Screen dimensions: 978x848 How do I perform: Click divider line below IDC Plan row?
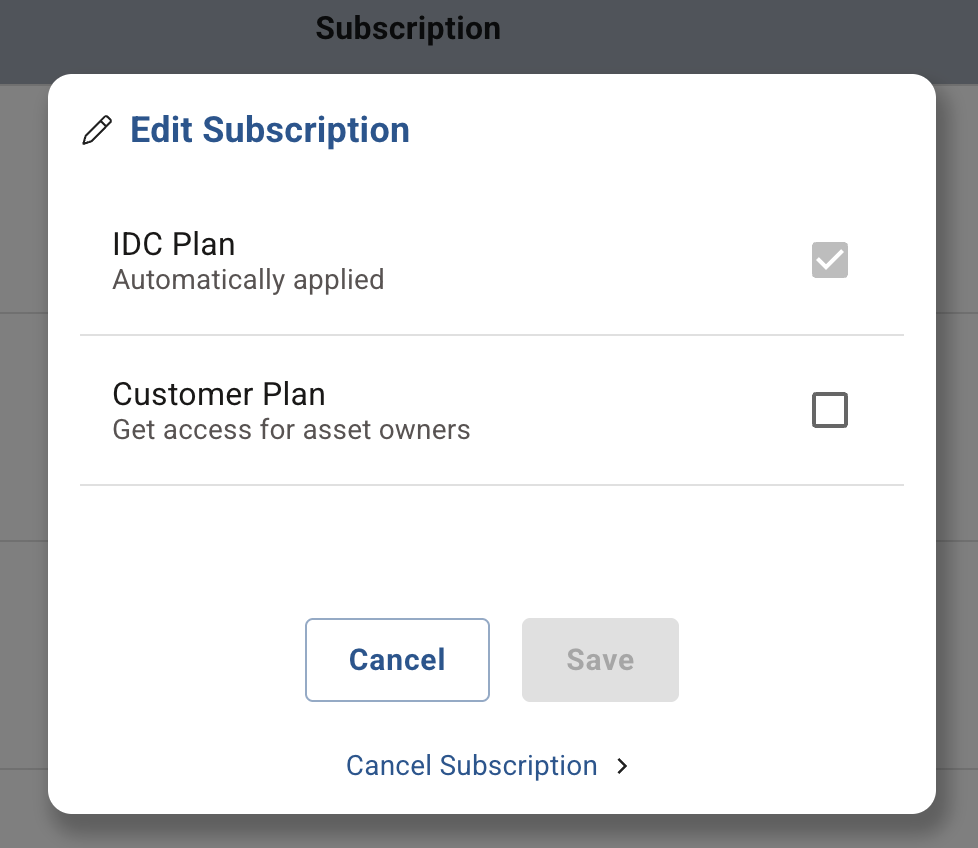(x=490, y=335)
